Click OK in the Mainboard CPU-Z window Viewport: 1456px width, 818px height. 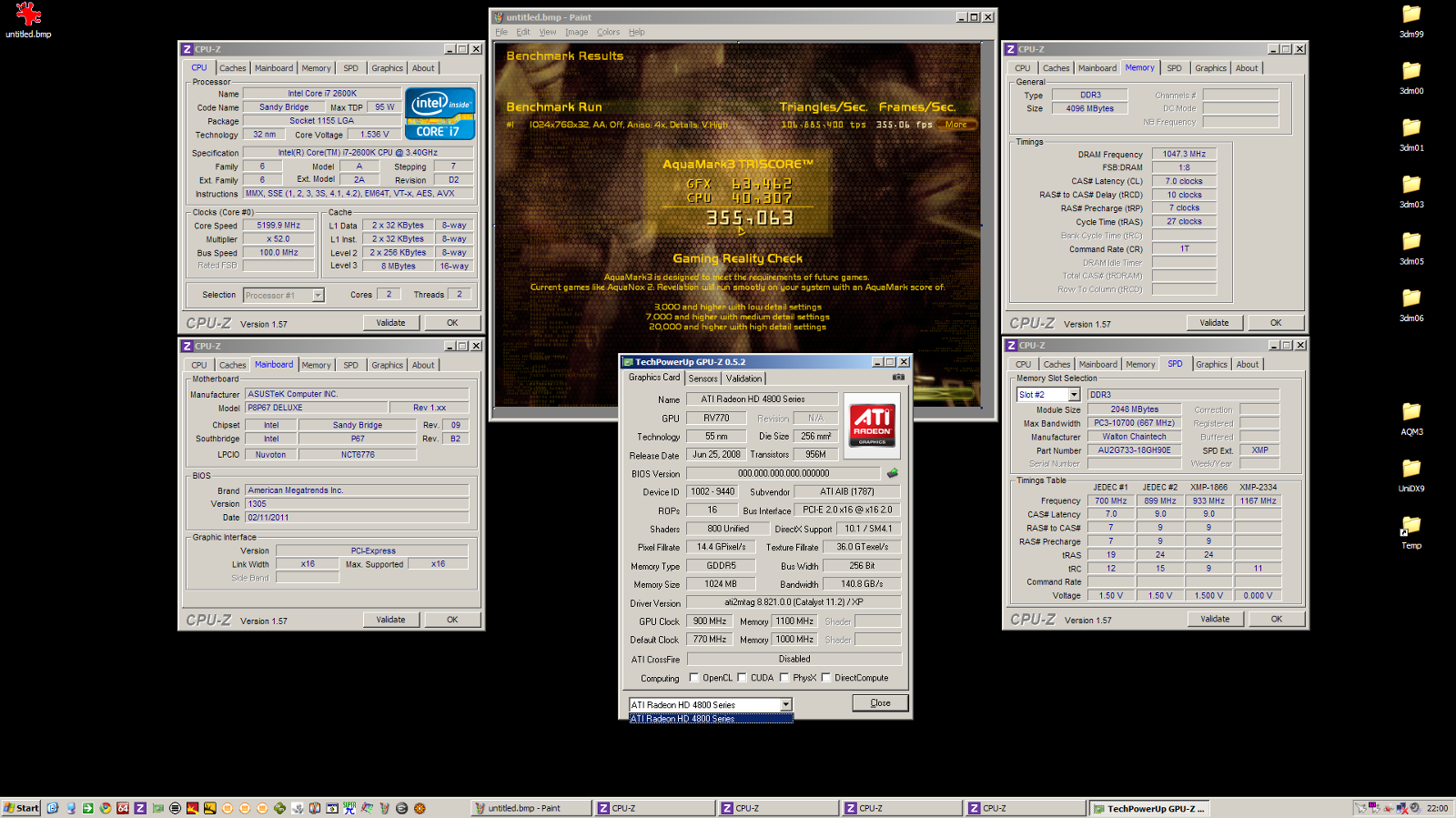452,620
